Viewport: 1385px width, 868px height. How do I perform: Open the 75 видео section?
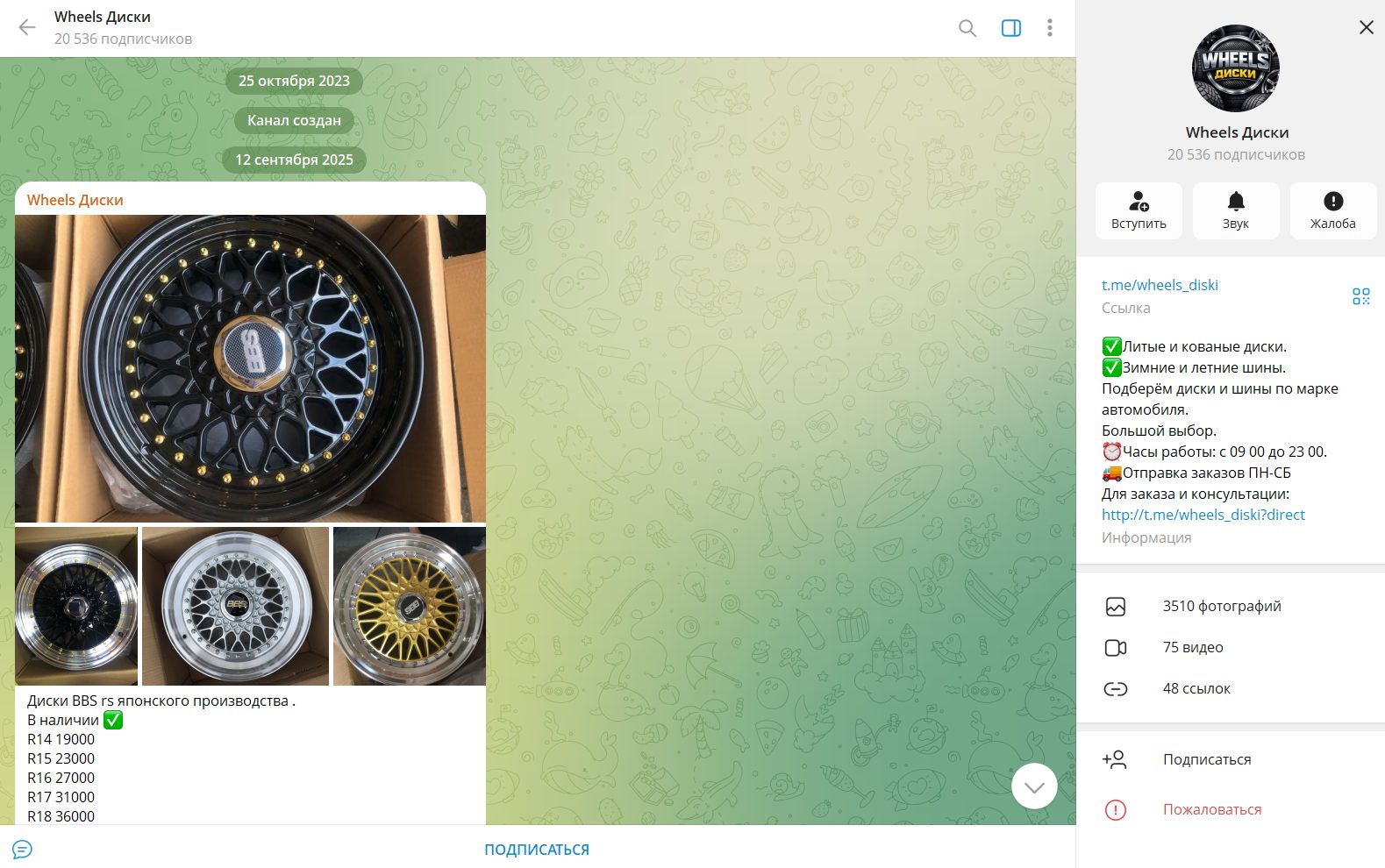pyautogui.click(x=1192, y=647)
